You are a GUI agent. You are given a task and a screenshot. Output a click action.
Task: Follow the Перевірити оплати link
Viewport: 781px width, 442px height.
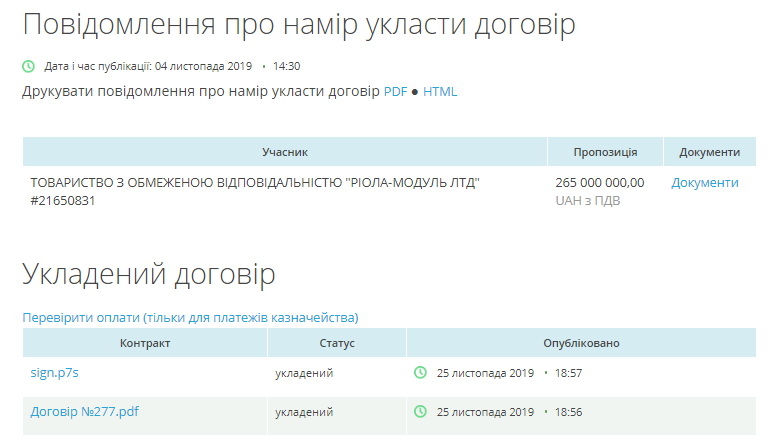tap(190, 318)
